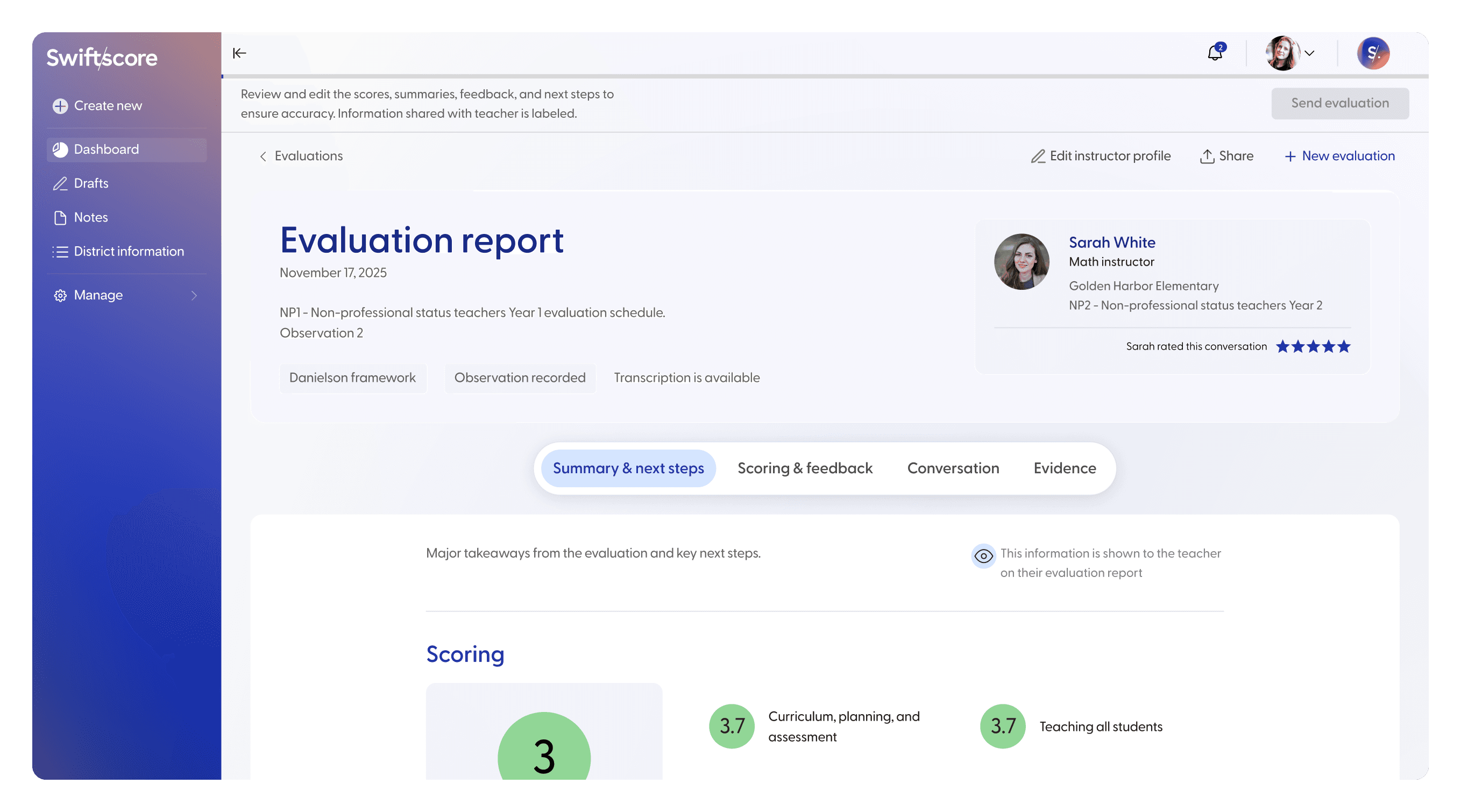Go back to Evaluations list
Viewport: 1461px width, 812px height.
coord(301,155)
